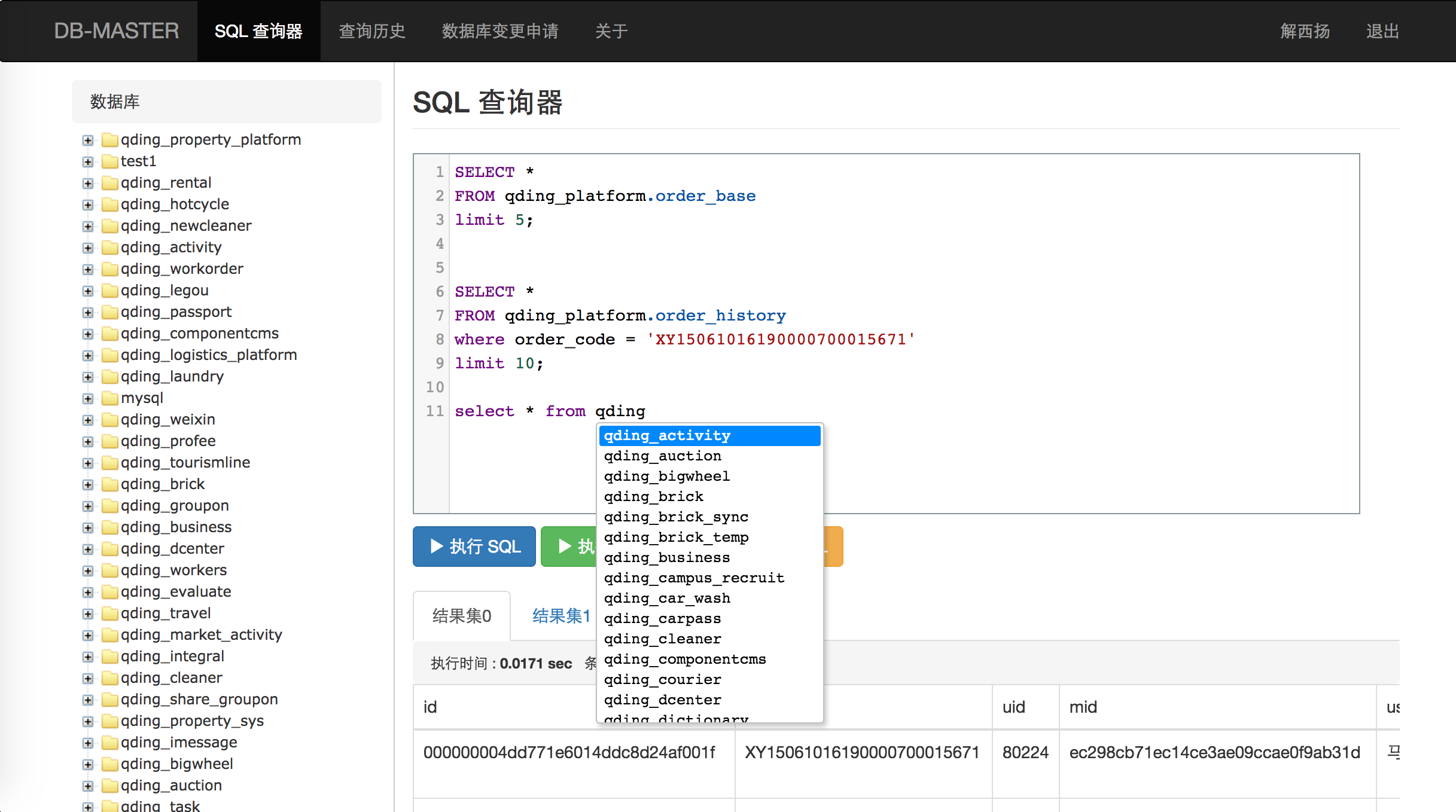Click the 数据库 panel heading
1456x812 pixels.
coord(227,102)
